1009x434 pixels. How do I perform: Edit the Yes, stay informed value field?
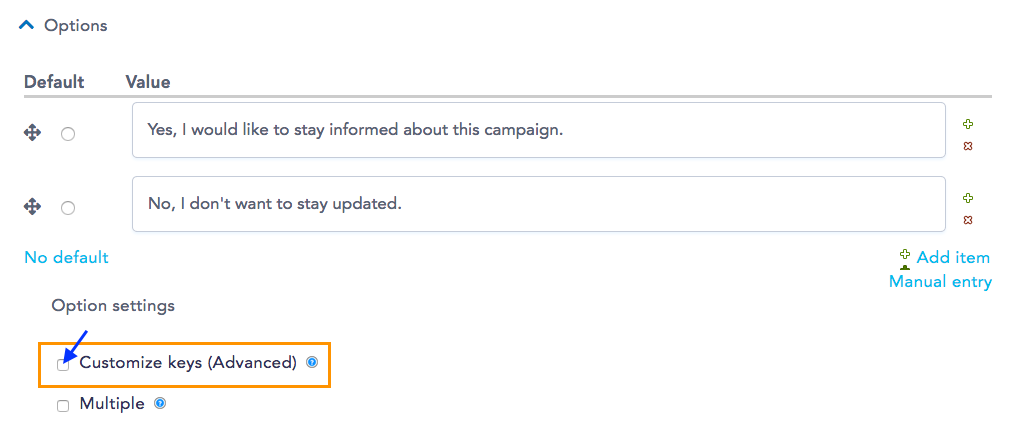pyautogui.click(x=539, y=130)
